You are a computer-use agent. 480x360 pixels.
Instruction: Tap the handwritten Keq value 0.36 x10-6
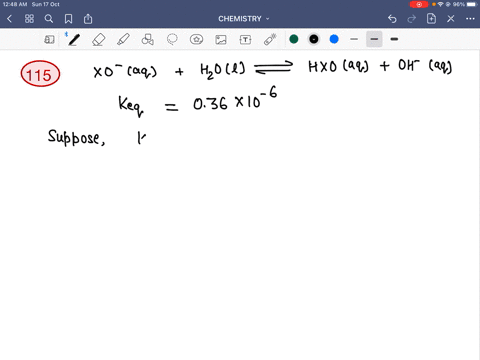235,99
